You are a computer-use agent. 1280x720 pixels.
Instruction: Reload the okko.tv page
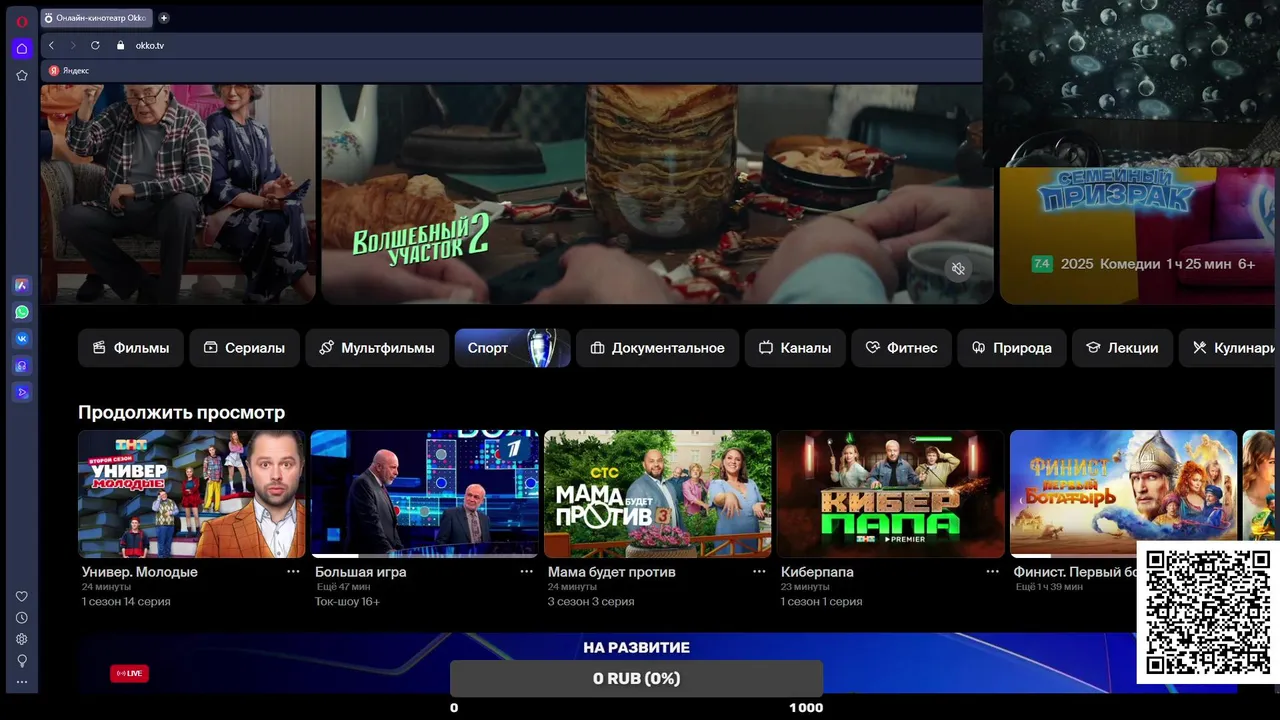[x=95, y=45]
